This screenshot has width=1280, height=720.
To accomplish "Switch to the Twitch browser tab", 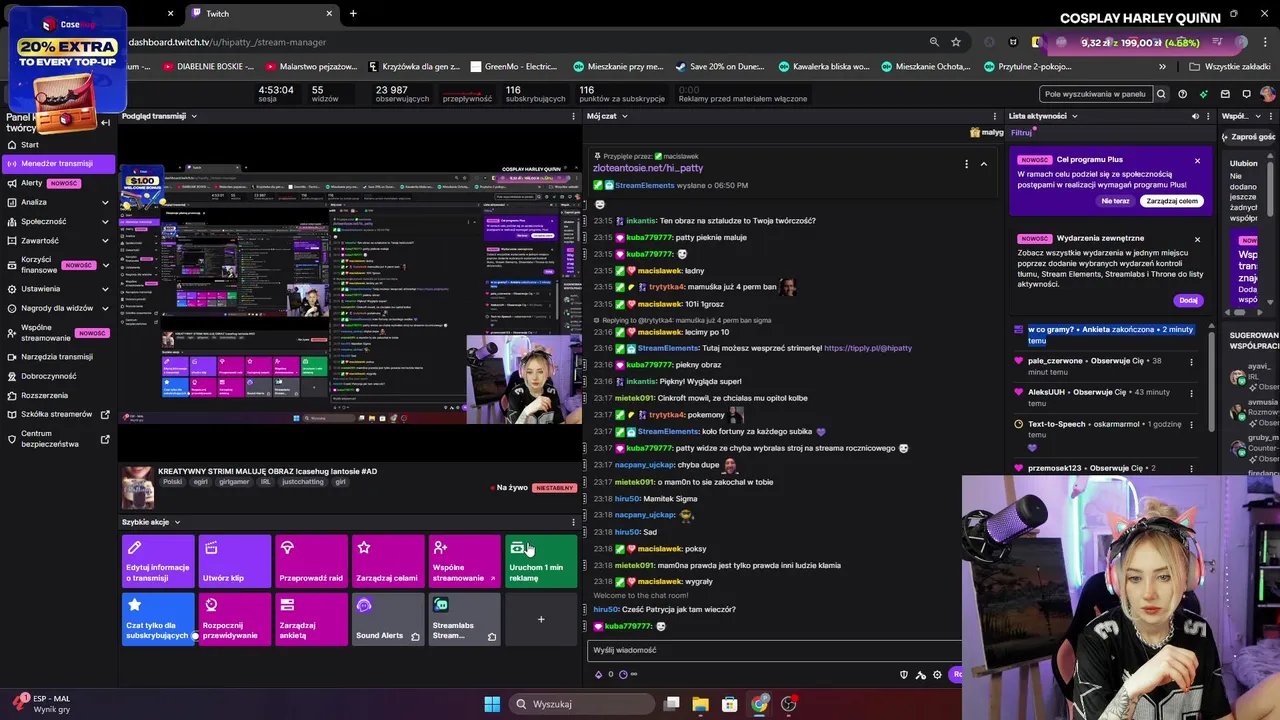I will pyautogui.click(x=262, y=14).
